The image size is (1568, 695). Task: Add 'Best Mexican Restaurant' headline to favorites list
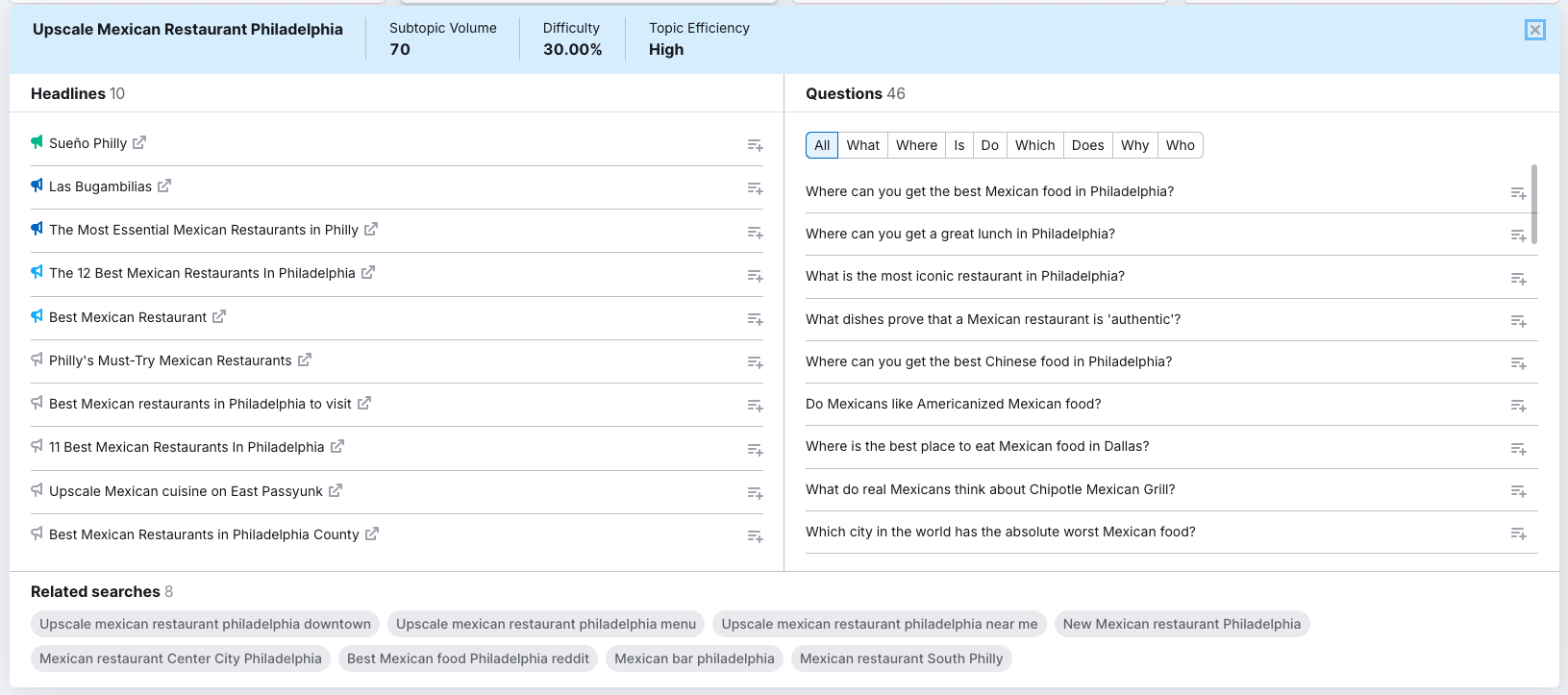click(755, 319)
